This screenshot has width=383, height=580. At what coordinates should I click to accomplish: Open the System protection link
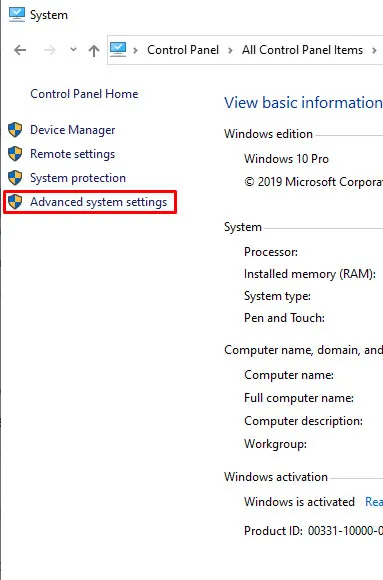tap(78, 178)
